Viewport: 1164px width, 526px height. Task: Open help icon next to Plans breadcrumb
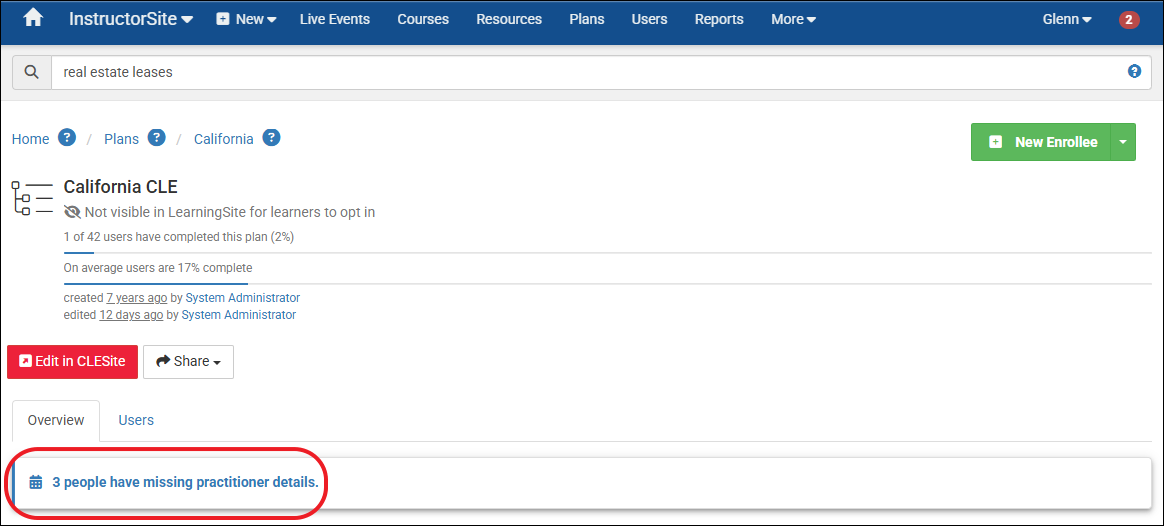pos(156,138)
